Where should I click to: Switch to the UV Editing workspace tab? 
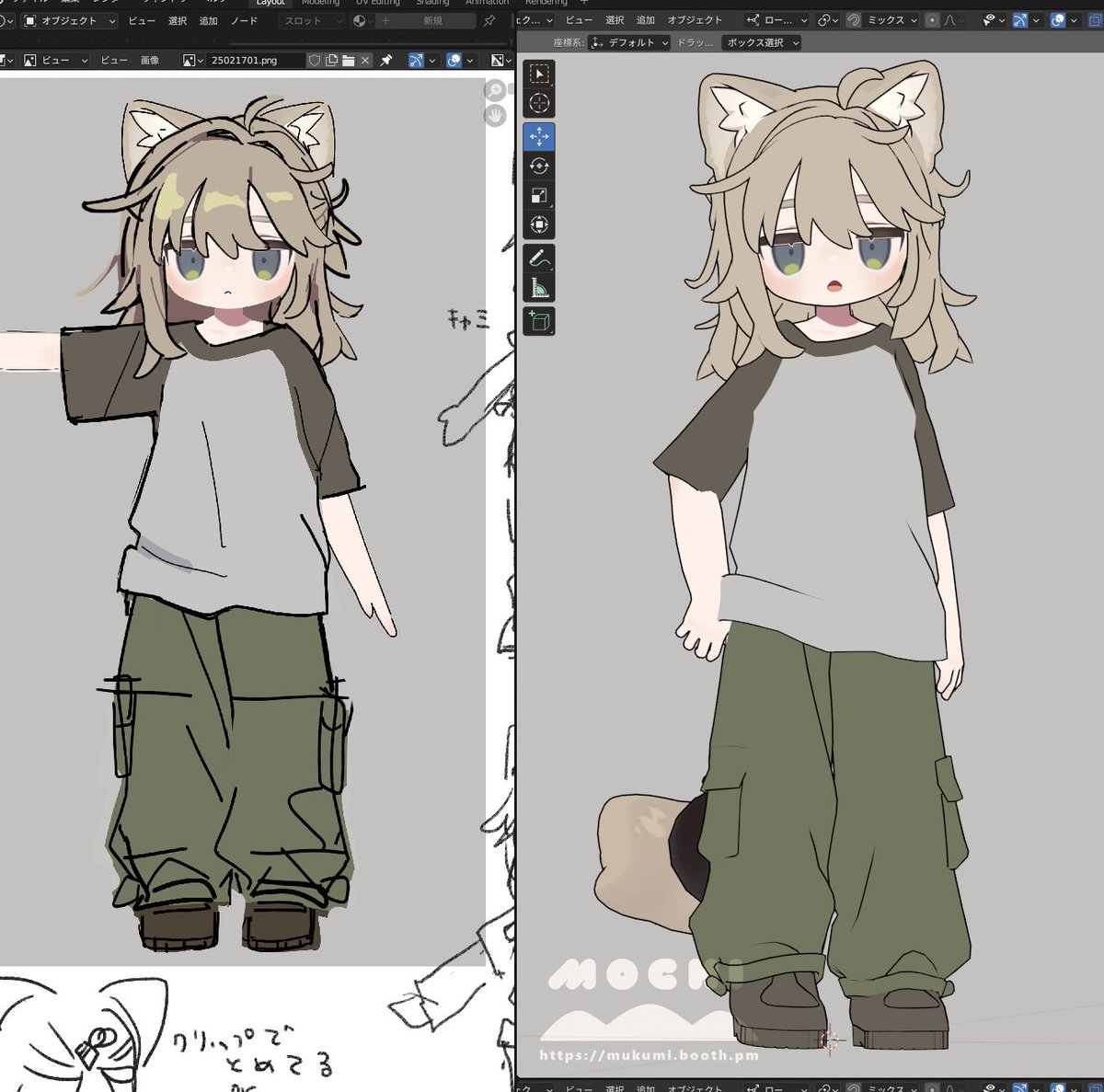(x=379, y=3)
